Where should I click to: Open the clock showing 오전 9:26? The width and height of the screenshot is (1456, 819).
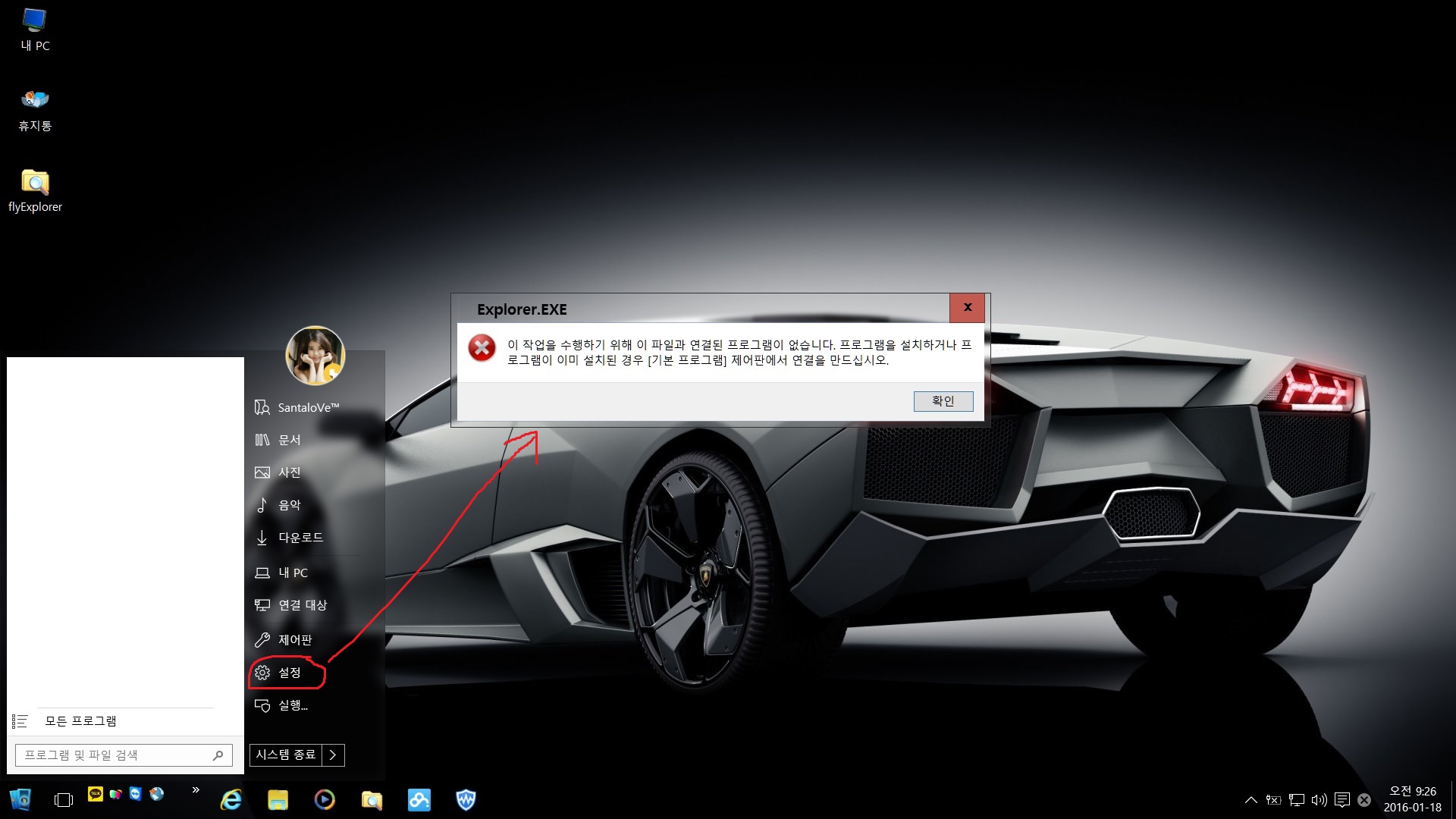1412,799
